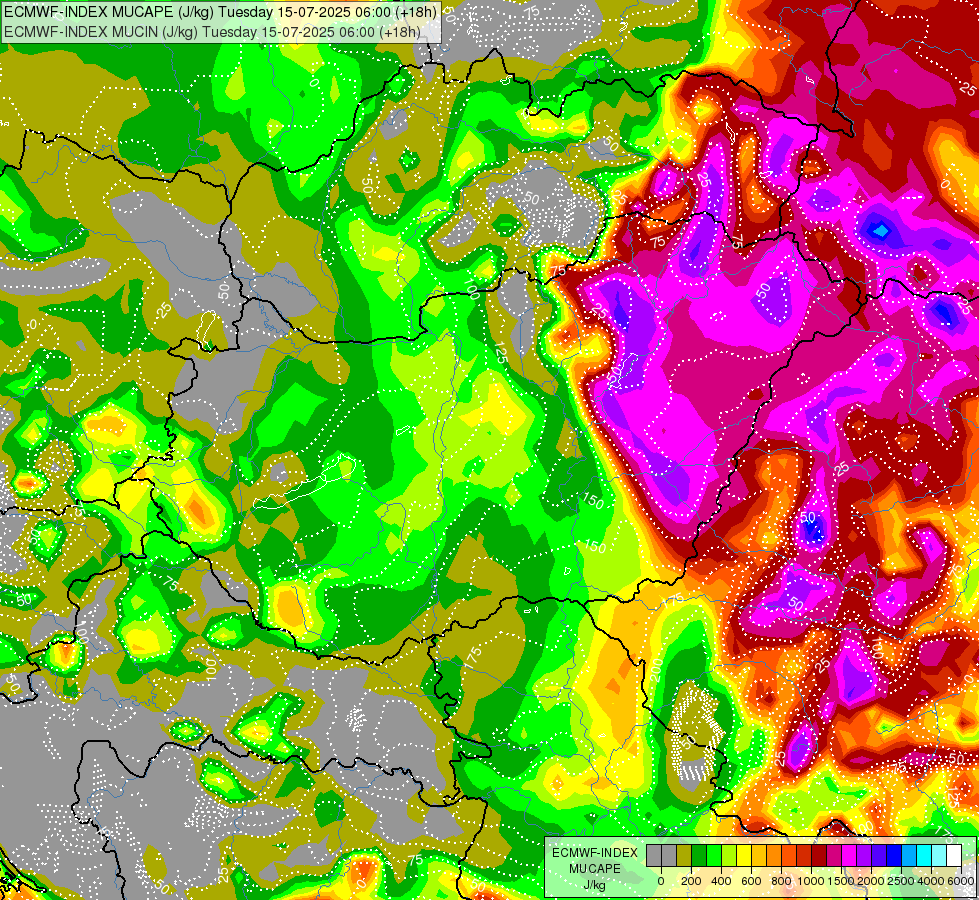The width and height of the screenshot is (979, 900).
Task: Click the J/kg unit label in legend
Action: coord(594,886)
